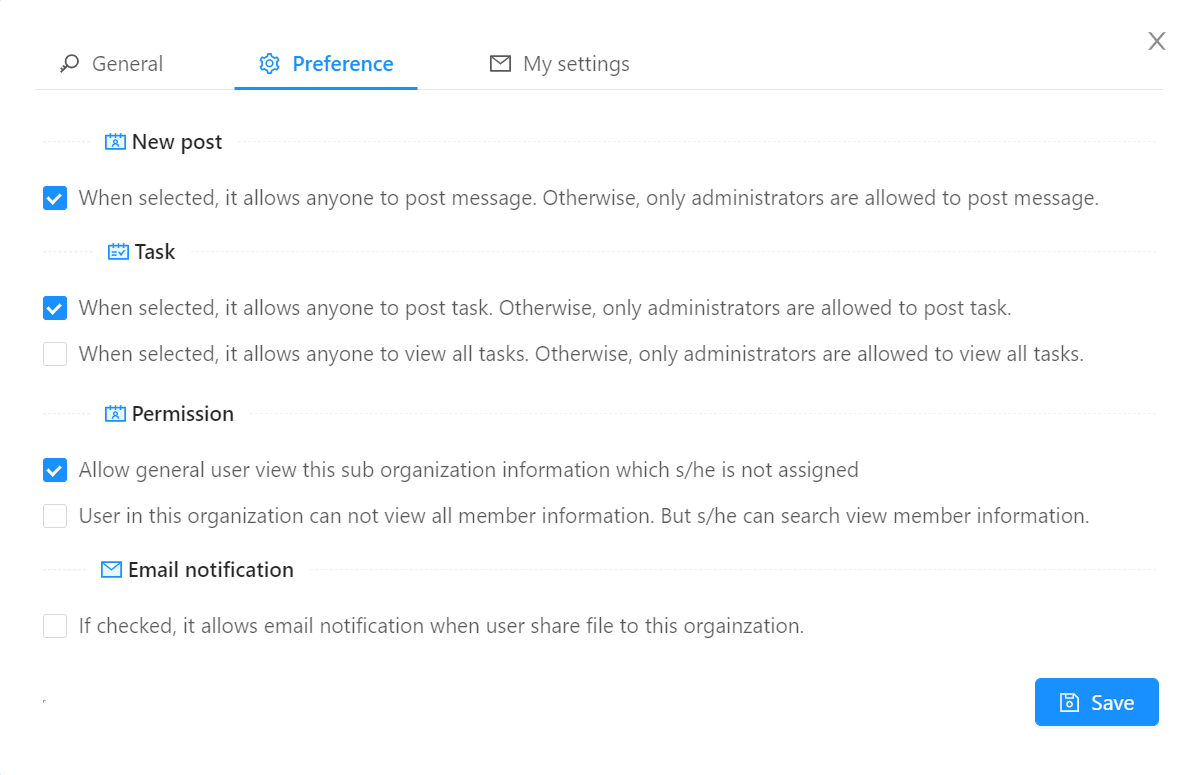Click the Save button
The width and height of the screenshot is (1197, 775).
(x=1096, y=702)
